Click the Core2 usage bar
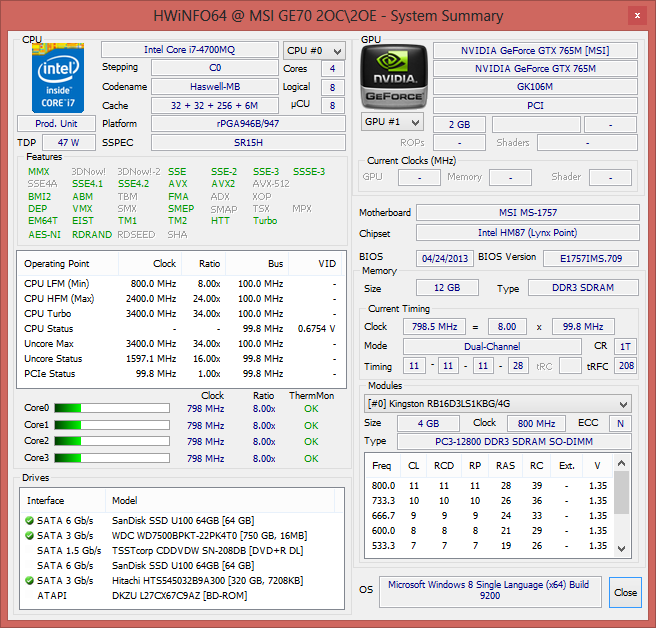656x628 pixels. coord(112,441)
